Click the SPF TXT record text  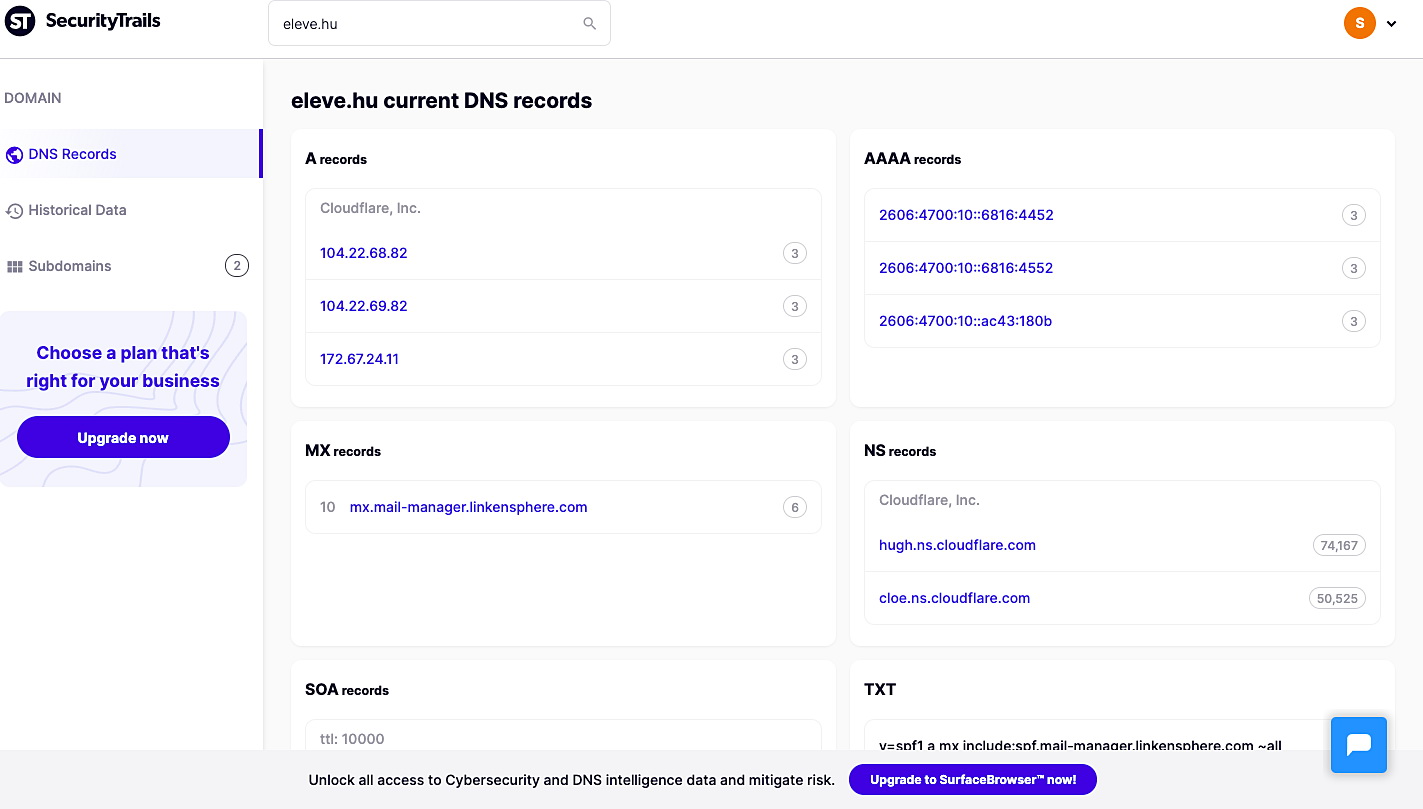pos(1080,745)
